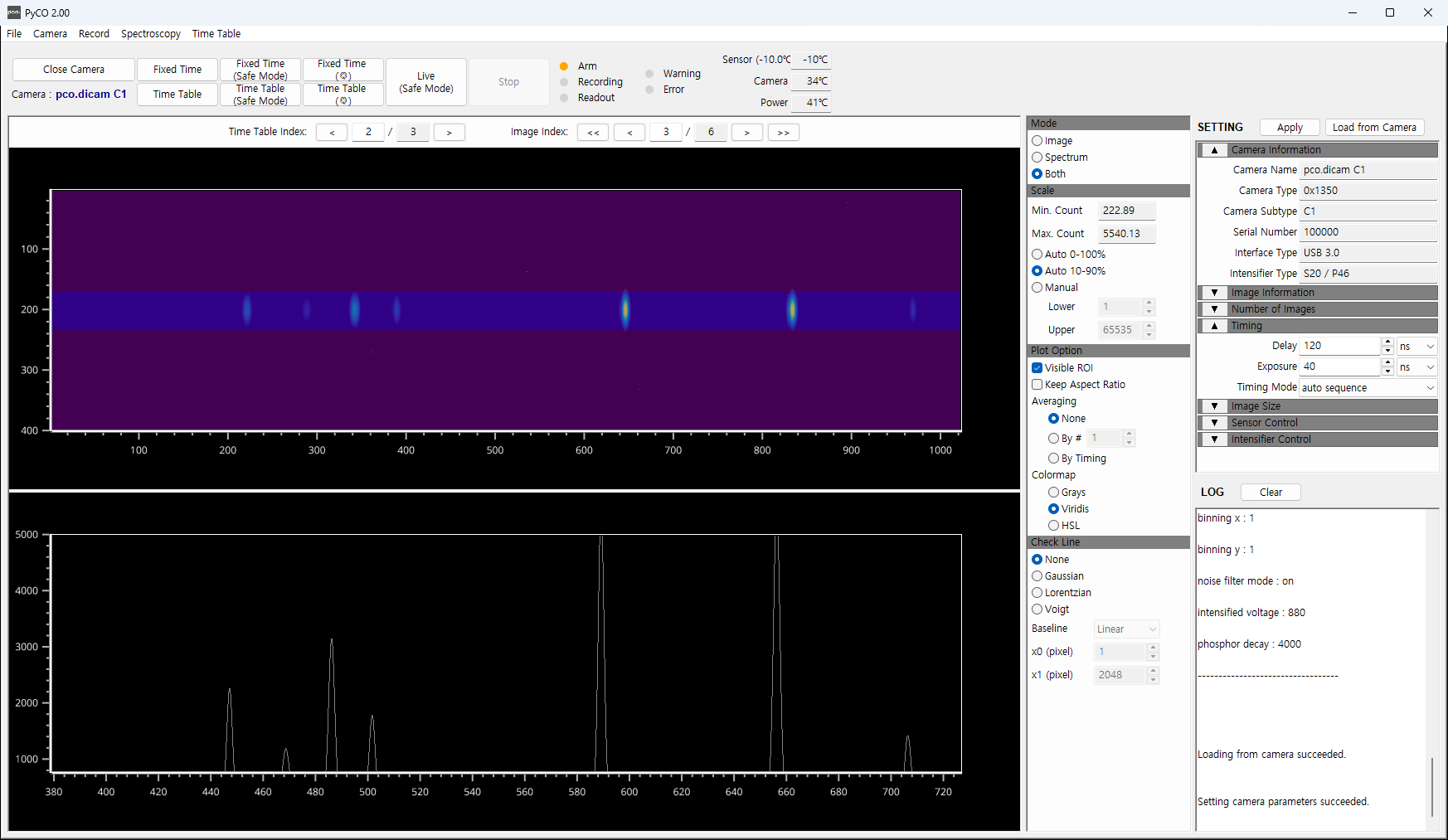1448x840 pixels.
Task: Open the Camera menu
Action: pos(50,34)
